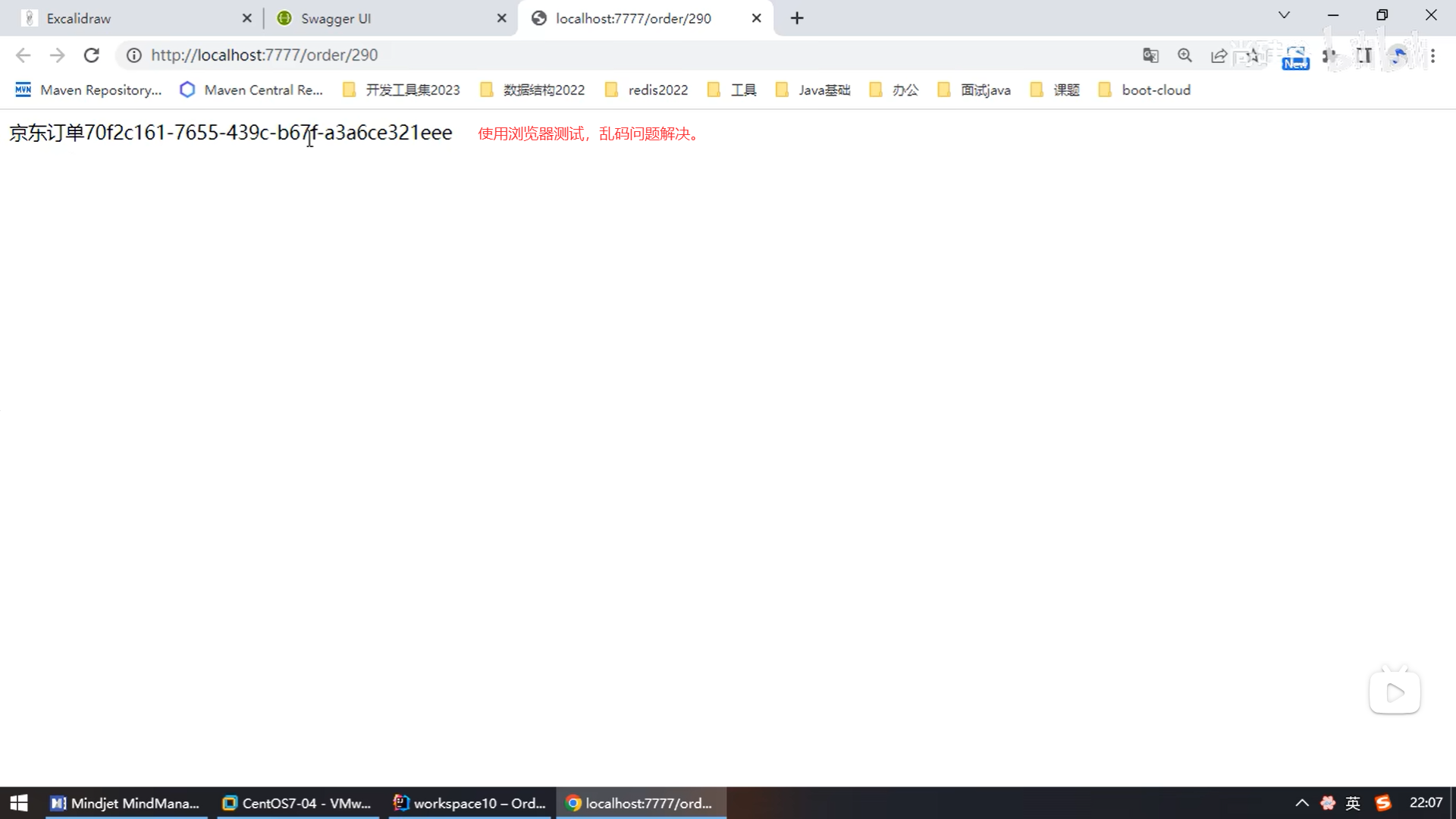Open the workspace10 IDE taskbar item

pyautogui.click(x=470, y=803)
